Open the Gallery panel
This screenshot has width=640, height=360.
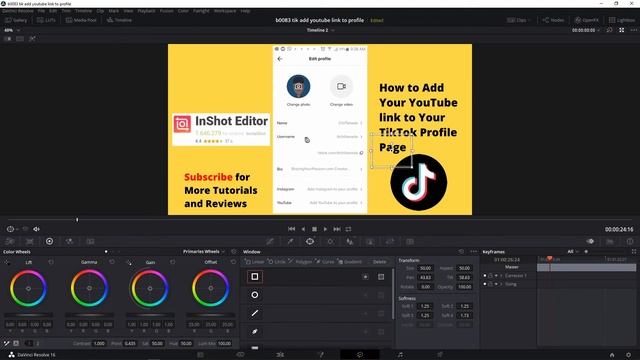[x=16, y=20]
